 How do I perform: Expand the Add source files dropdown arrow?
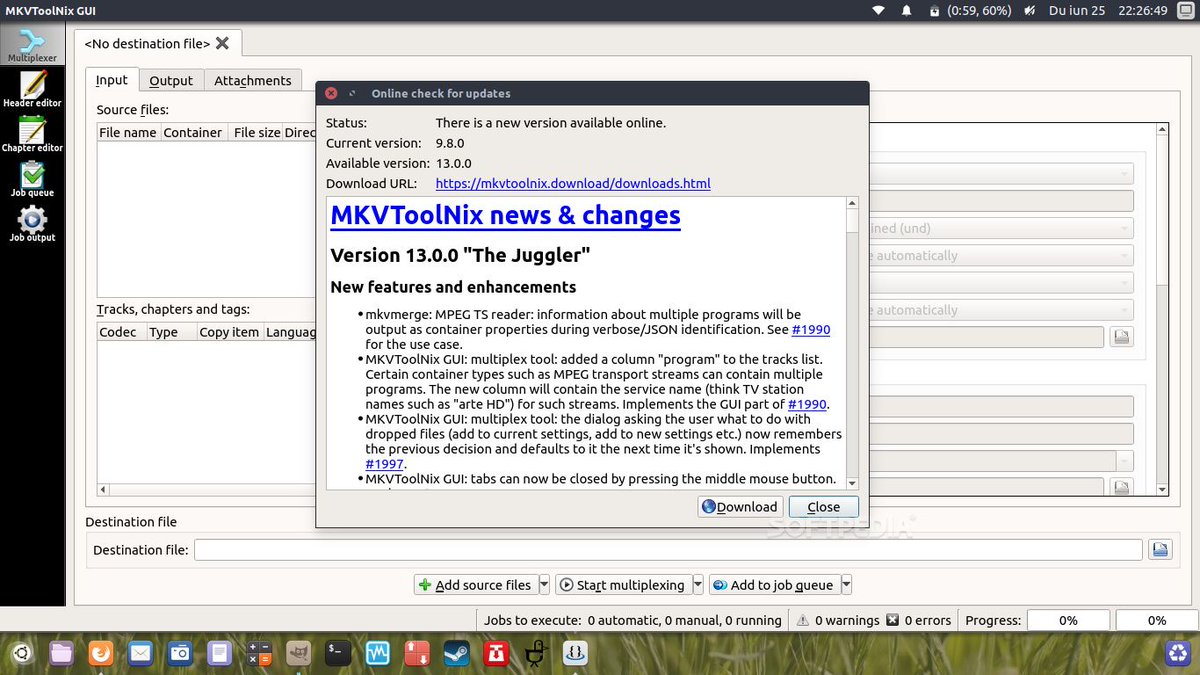point(544,585)
